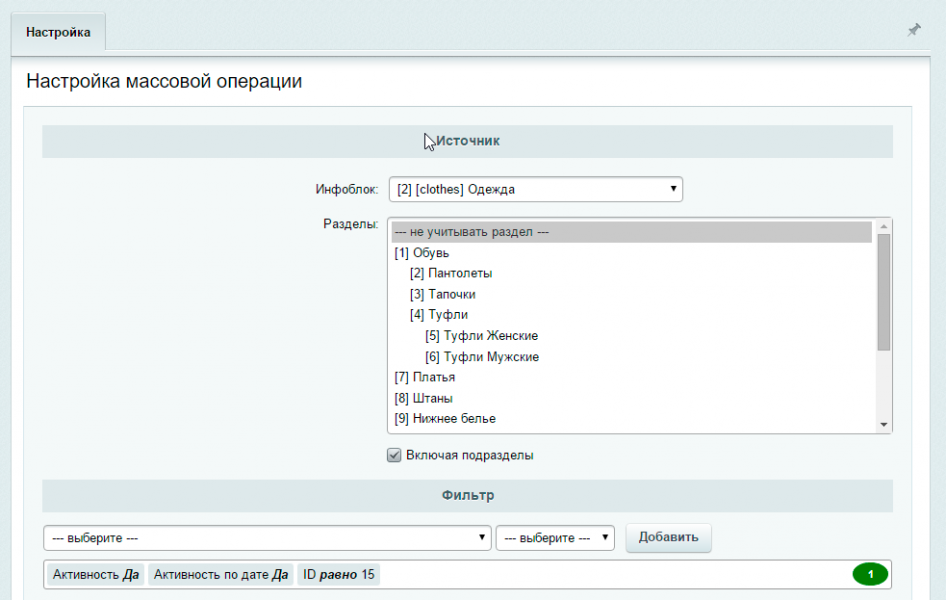This screenshot has width=946, height=600.
Task: Choose section '[3] Тапочки'
Action: [442, 294]
